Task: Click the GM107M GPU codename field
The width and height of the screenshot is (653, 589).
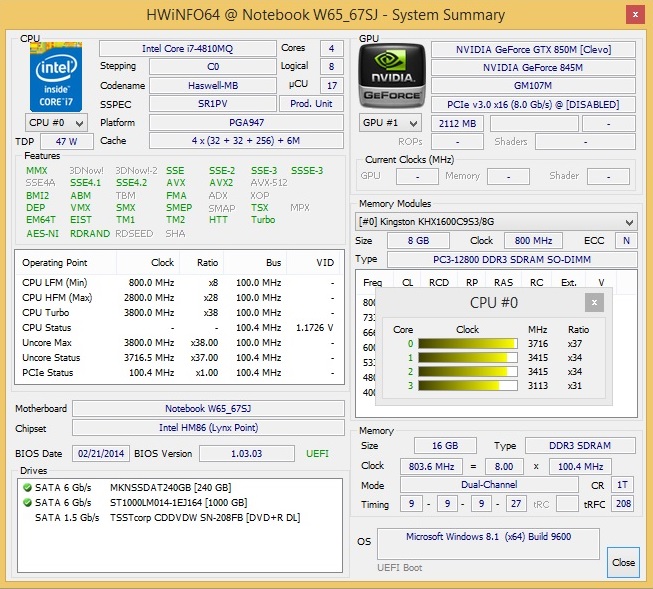Action: point(533,86)
